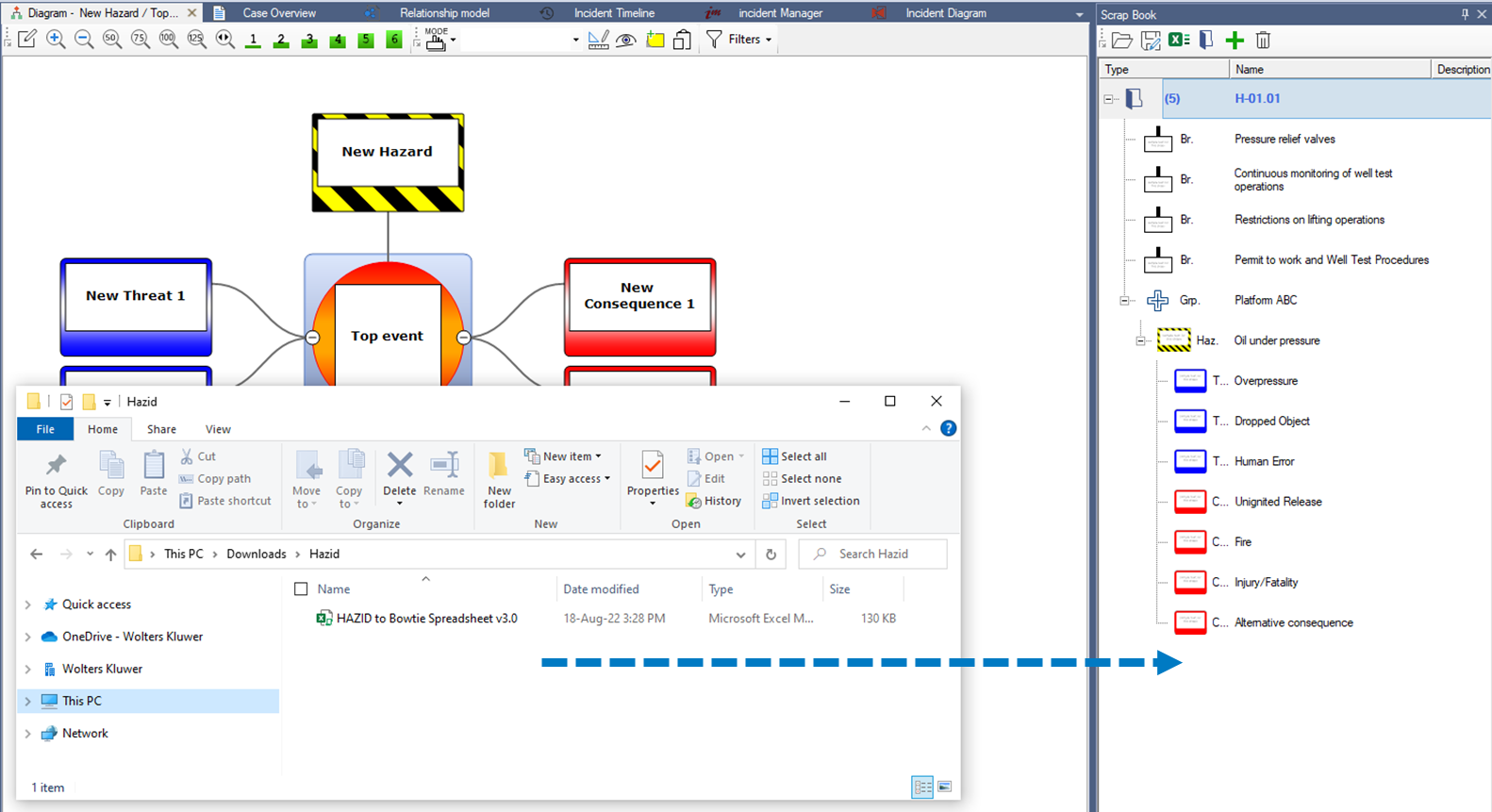Image resolution: width=1492 pixels, height=812 pixels.
Task: Click the open folder icon in Scrap Book
Action: click(x=1121, y=40)
